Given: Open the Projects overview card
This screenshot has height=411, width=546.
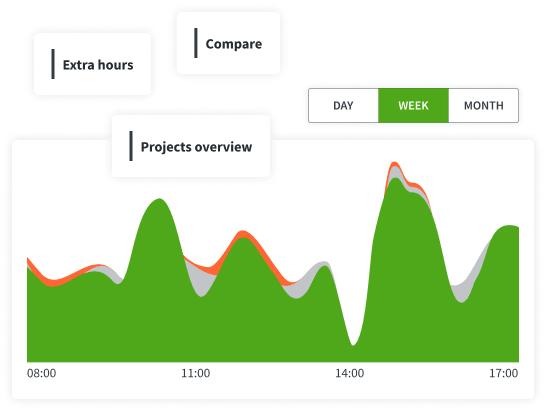Looking at the screenshot, I should (191, 146).
